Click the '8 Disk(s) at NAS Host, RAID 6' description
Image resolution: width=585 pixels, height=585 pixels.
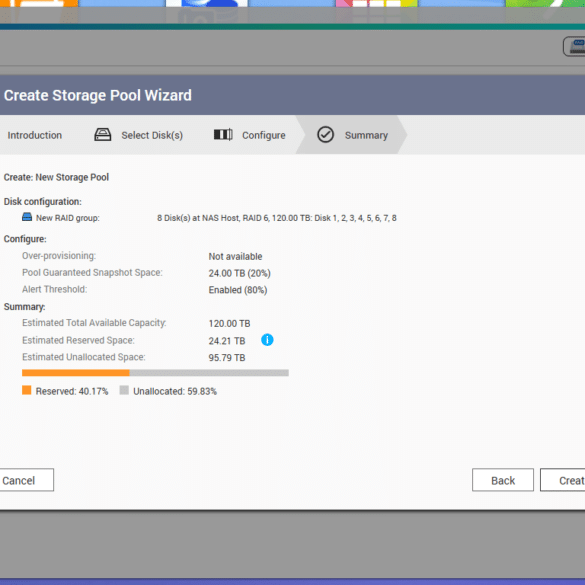(x=277, y=218)
